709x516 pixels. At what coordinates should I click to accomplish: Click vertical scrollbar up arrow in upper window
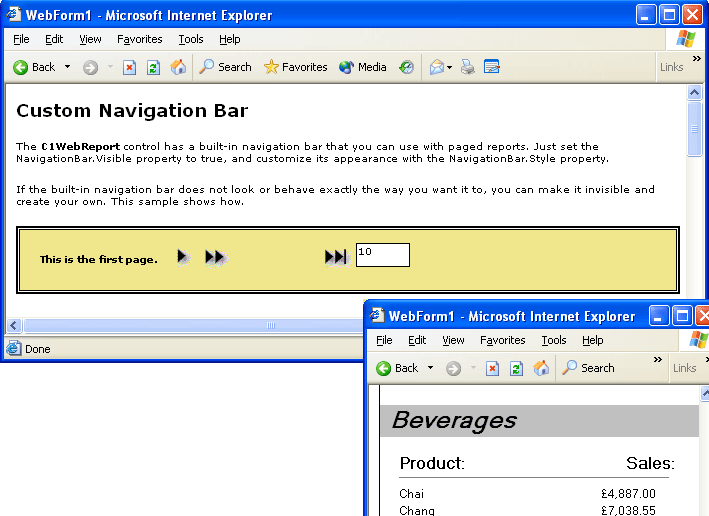pos(695,92)
